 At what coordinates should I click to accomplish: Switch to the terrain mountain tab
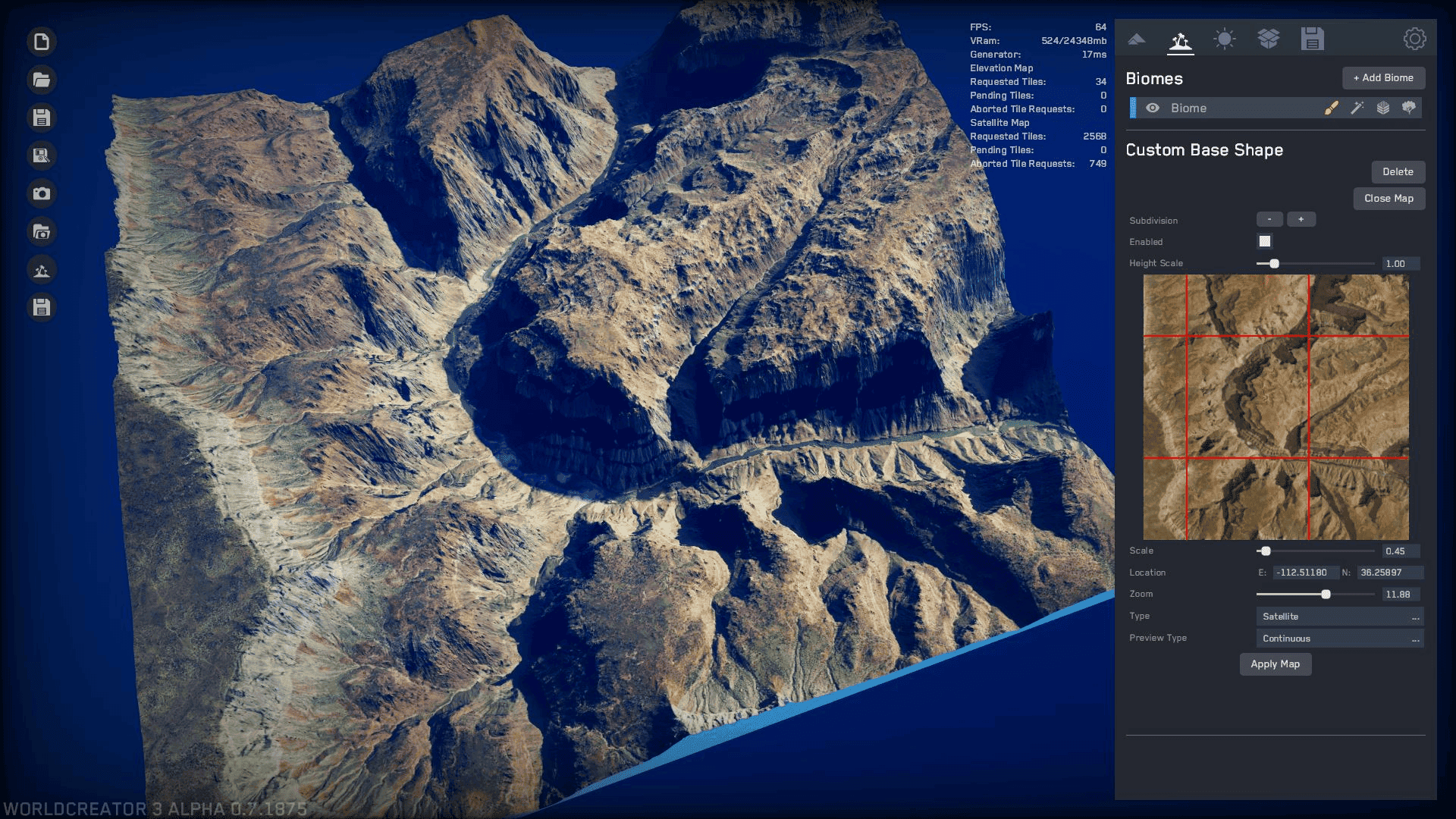tap(1135, 39)
